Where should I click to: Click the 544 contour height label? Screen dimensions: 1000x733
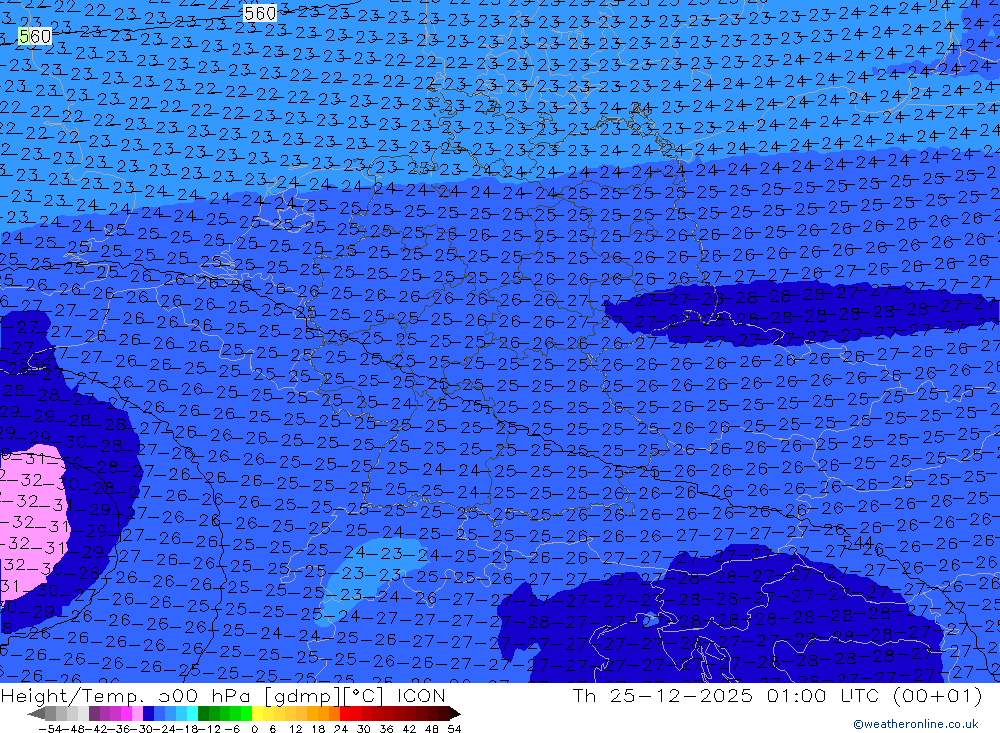click(857, 542)
